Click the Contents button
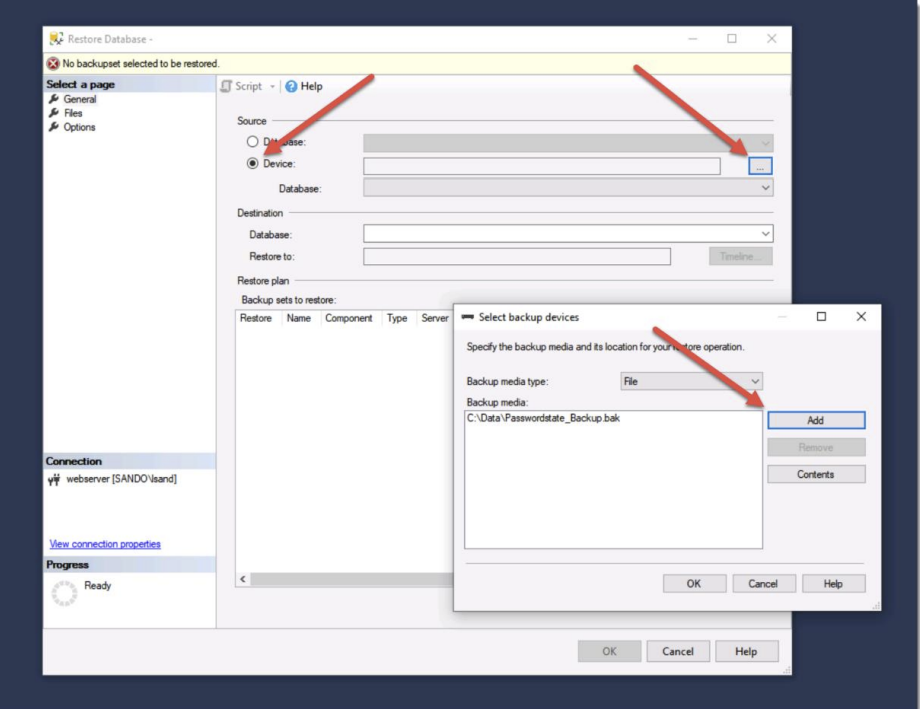Screen dimensions: 920x709 (x=816, y=474)
